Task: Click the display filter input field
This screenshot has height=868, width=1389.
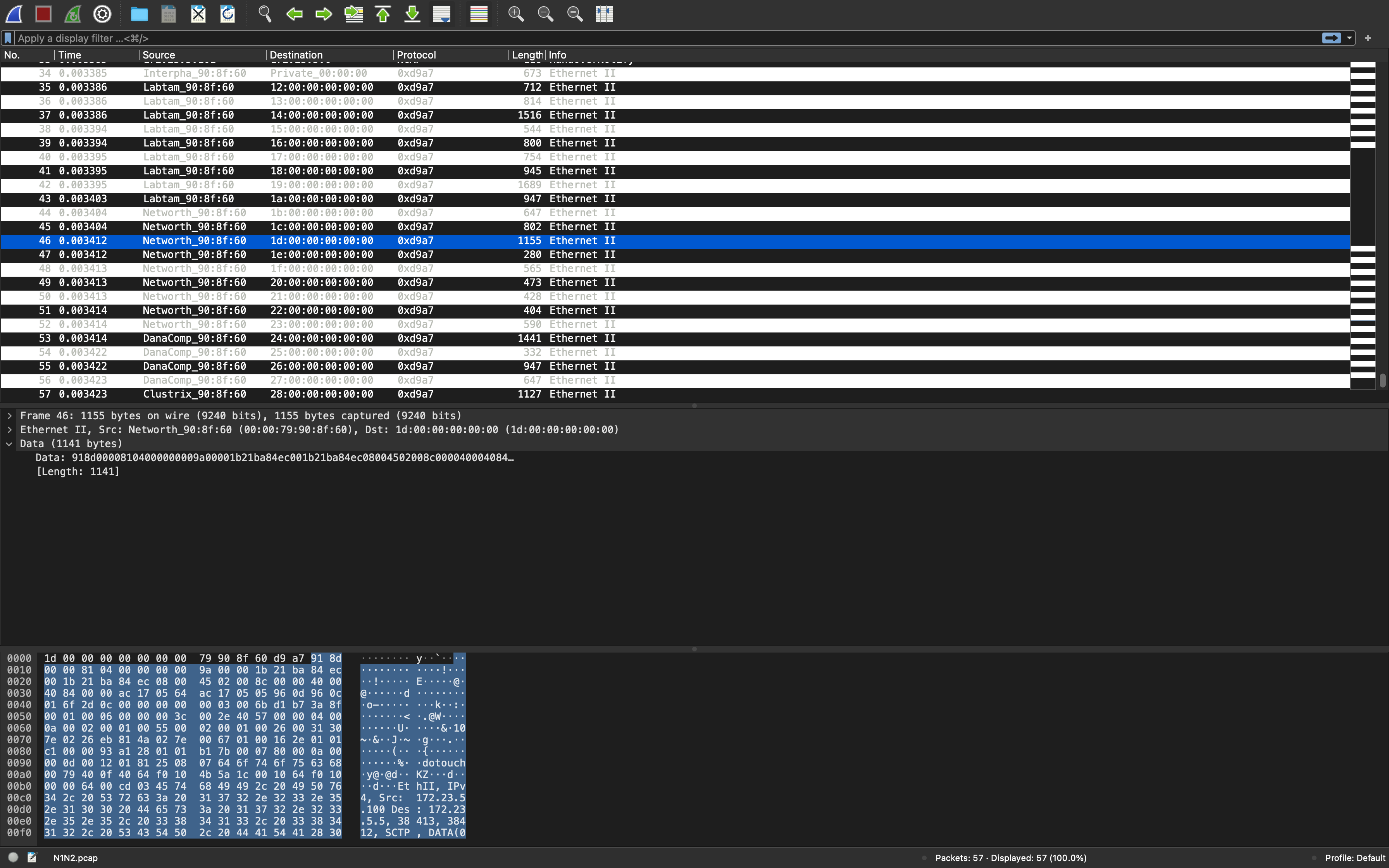Action: [345, 38]
